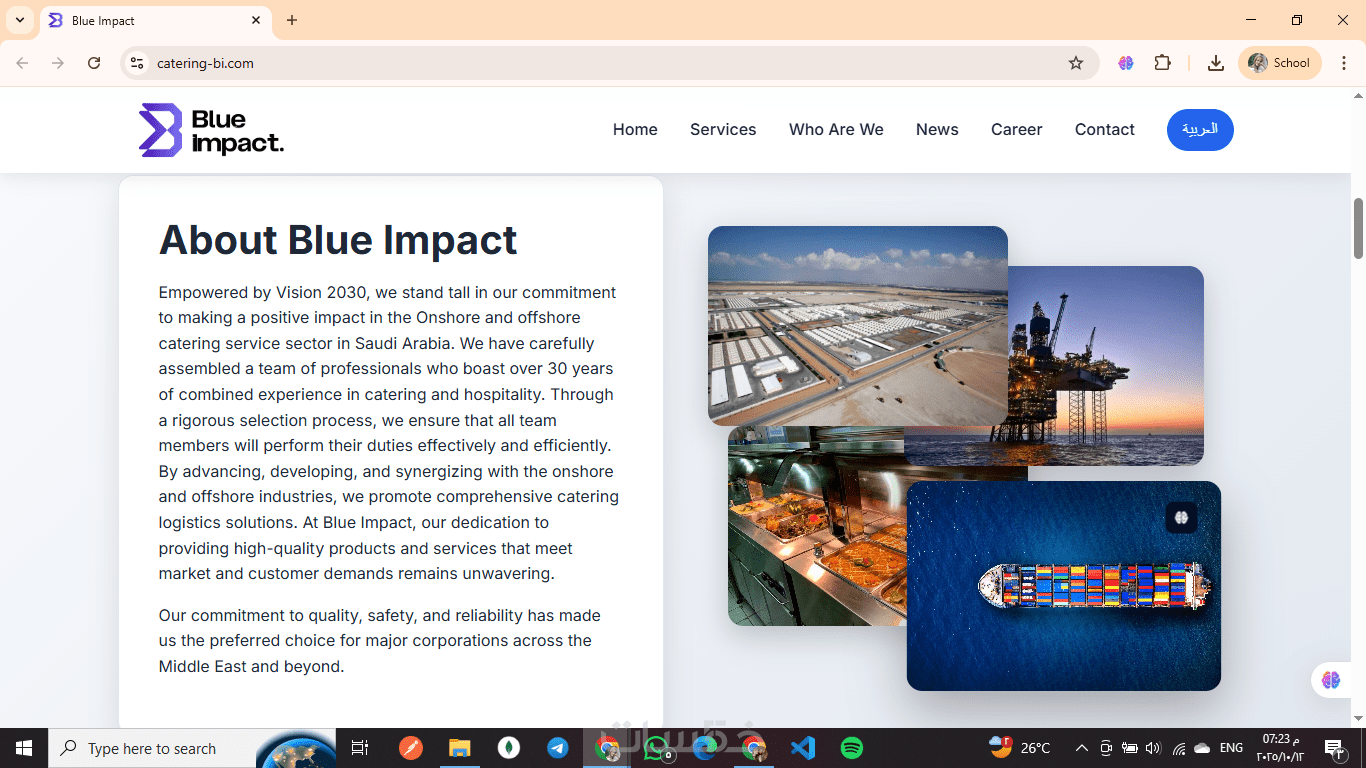The image size is (1366, 768).
Task: Click the About Blue Impact heading
Action: pyautogui.click(x=338, y=240)
